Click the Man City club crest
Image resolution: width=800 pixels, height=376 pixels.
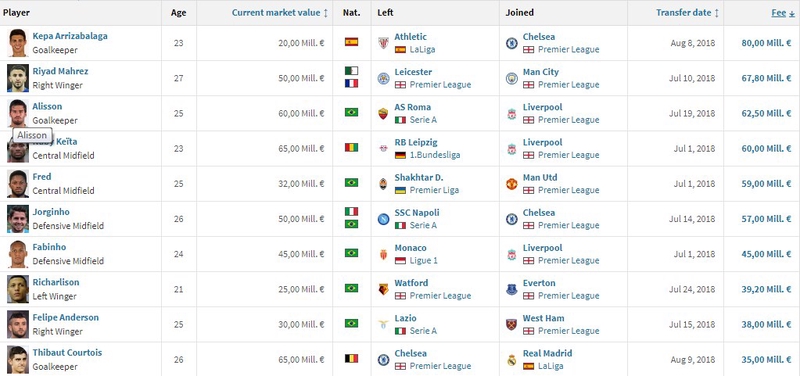[x=512, y=78]
